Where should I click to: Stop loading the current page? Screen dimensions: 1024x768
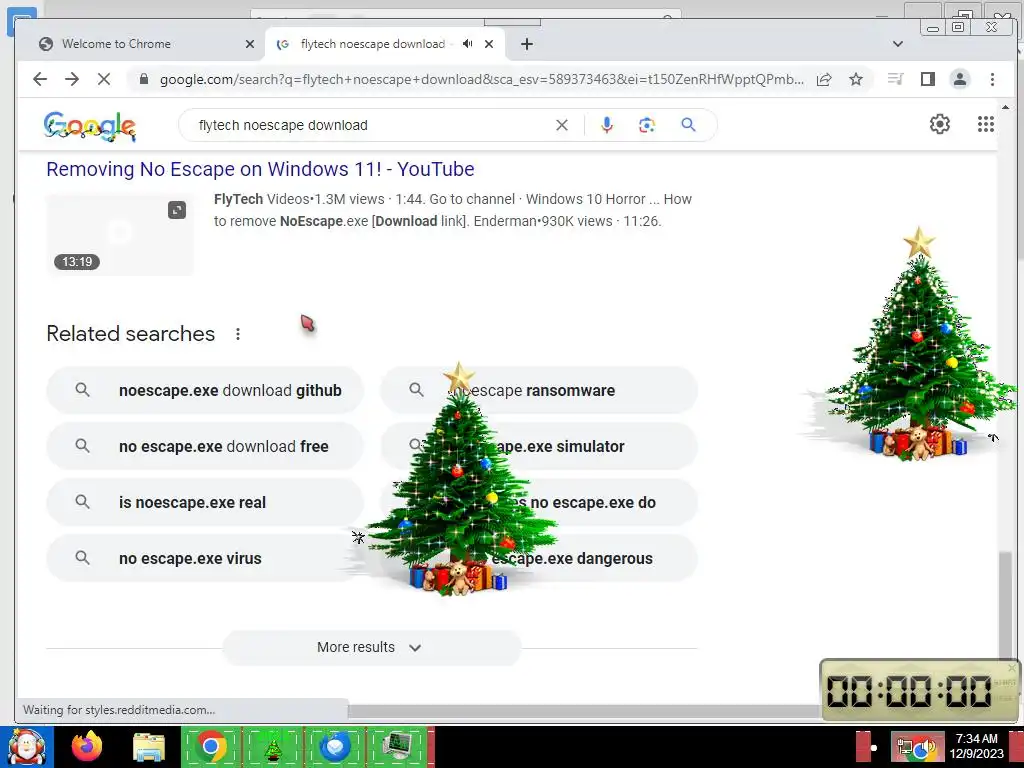click(x=104, y=79)
